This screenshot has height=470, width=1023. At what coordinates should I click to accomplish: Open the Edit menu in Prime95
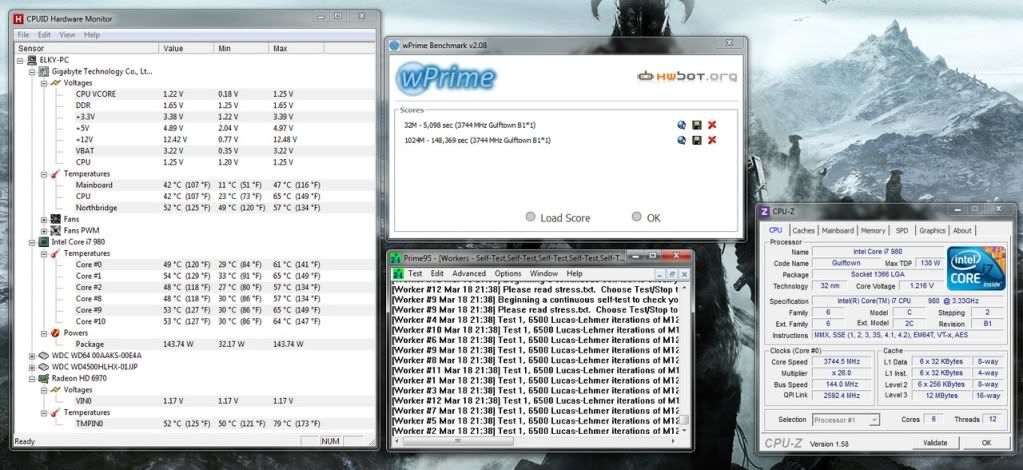(437, 274)
